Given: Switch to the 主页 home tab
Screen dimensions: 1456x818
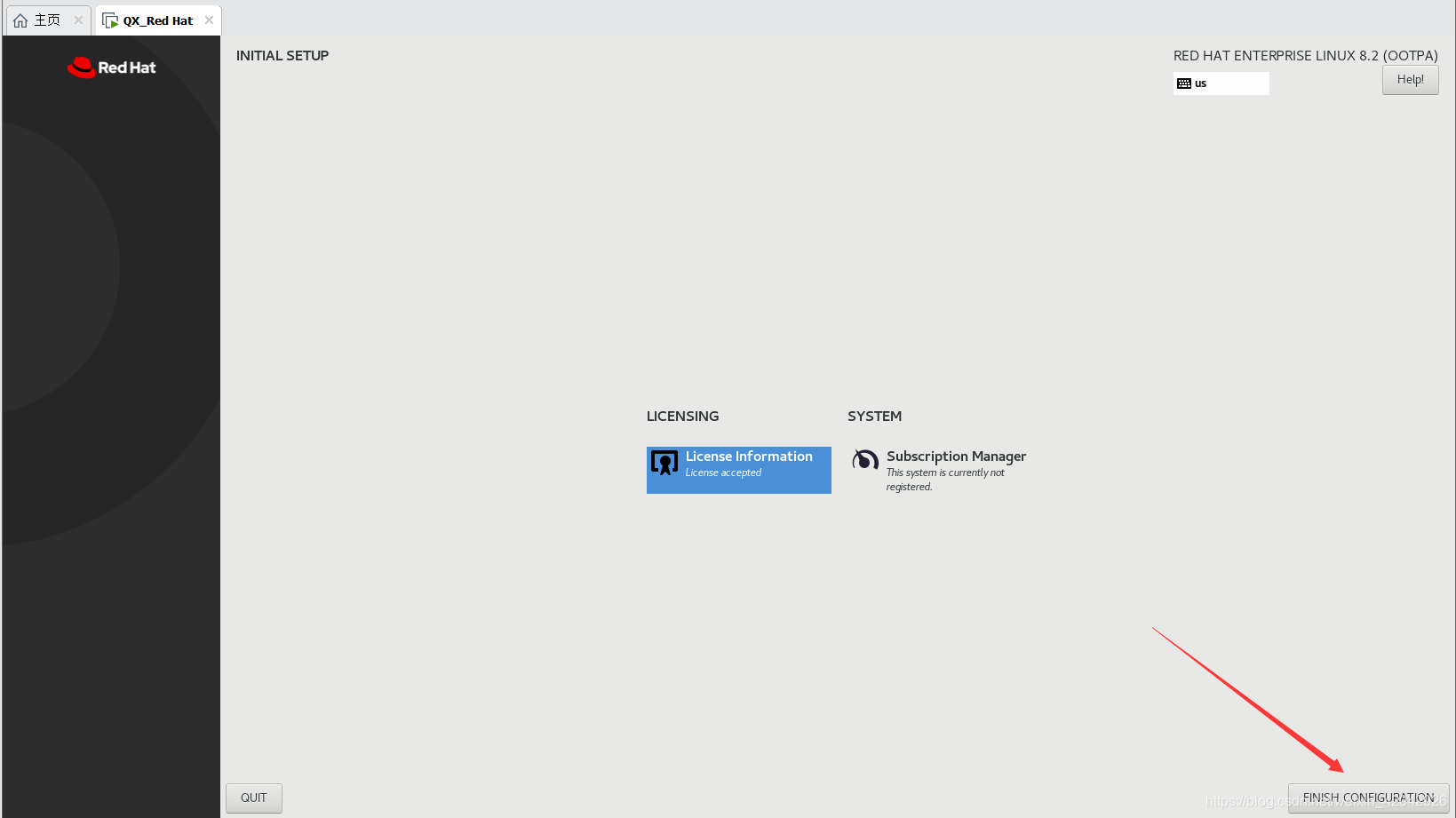Looking at the screenshot, I should click(x=48, y=20).
